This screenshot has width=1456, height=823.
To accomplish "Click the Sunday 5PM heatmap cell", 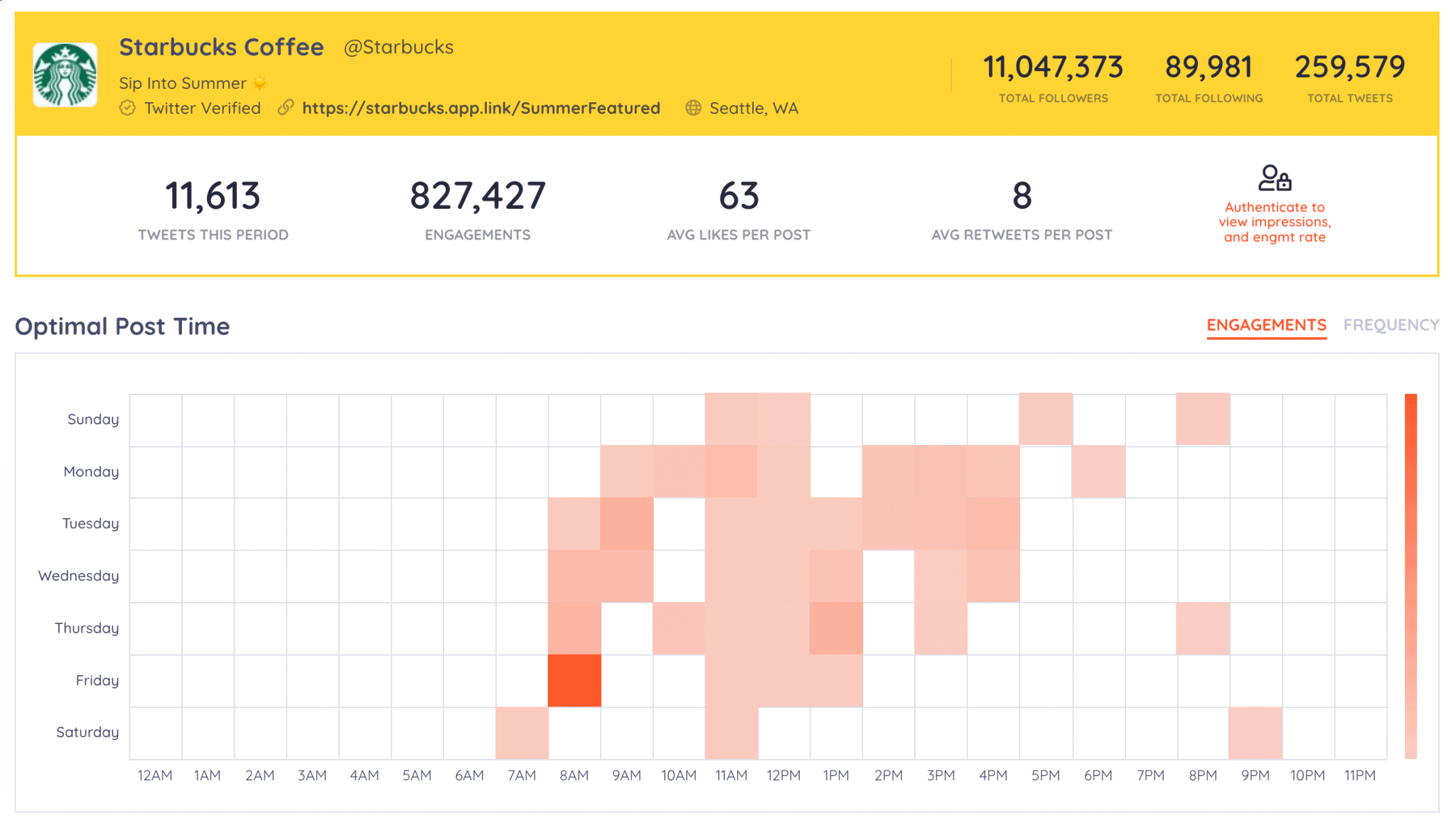I will click(x=1046, y=419).
